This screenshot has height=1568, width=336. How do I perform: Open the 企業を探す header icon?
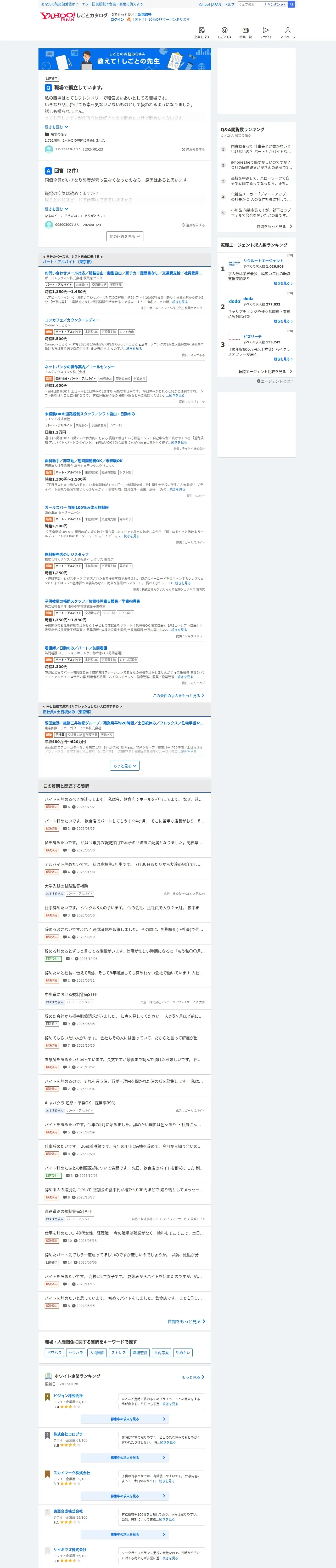(x=202, y=33)
